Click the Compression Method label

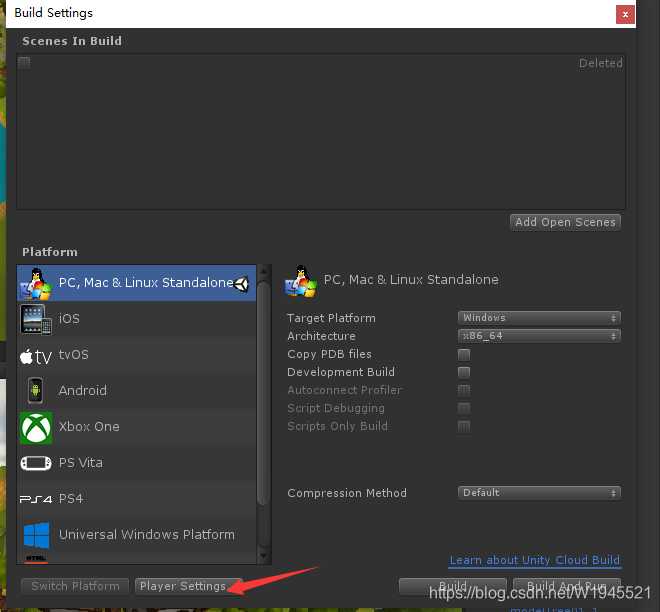click(x=347, y=493)
